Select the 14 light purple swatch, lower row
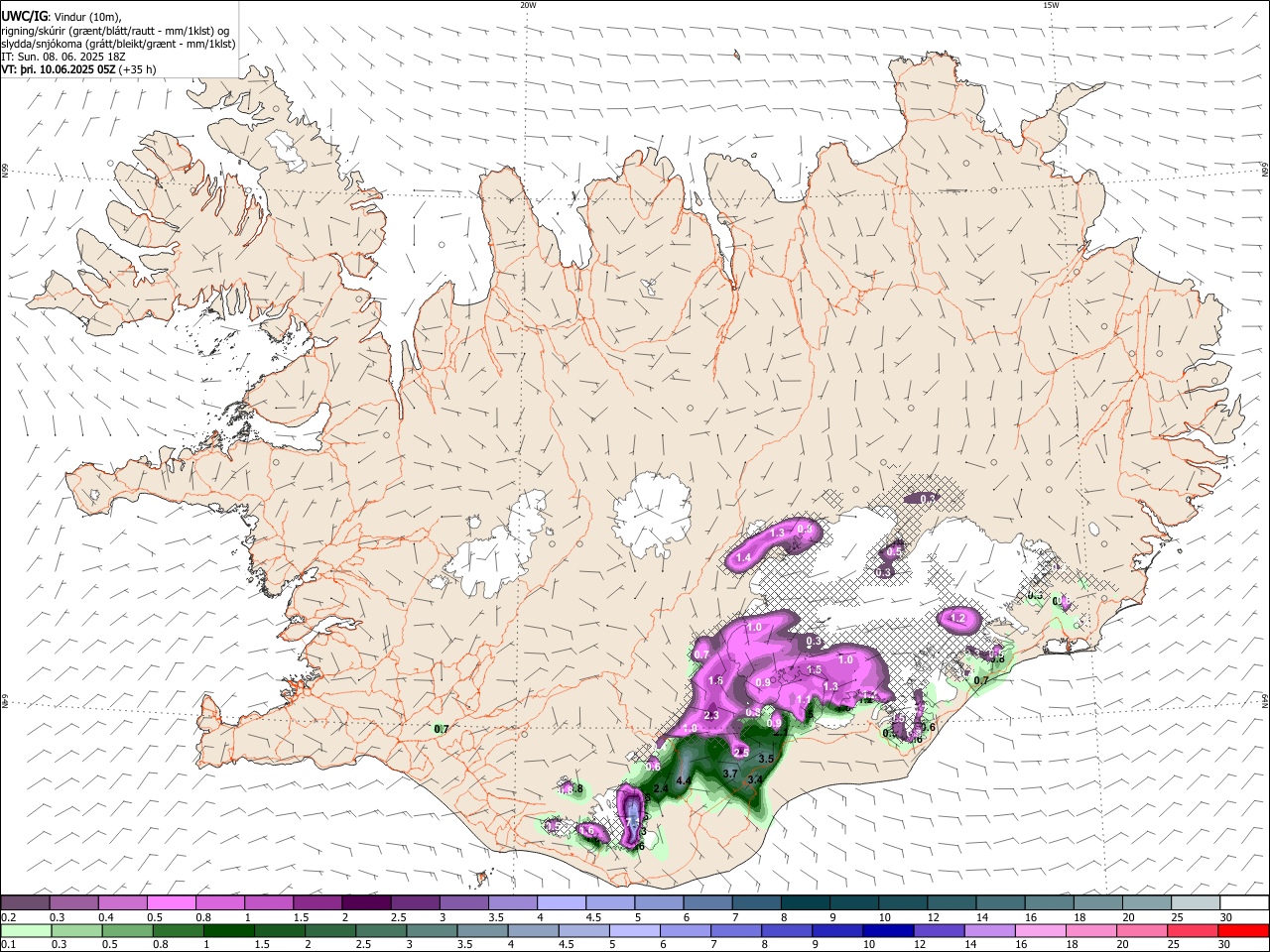 pyautogui.click(x=988, y=930)
